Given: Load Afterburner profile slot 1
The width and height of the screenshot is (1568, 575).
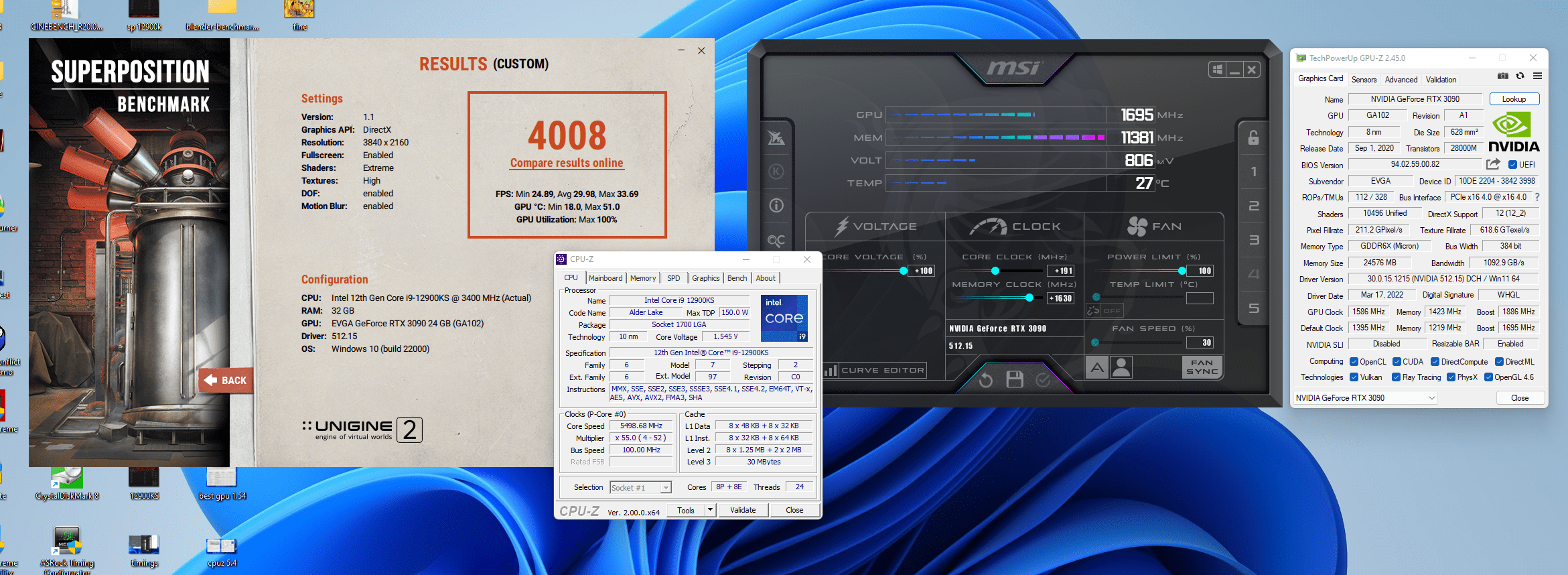Looking at the screenshot, I should pyautogui.click(x=1254, y=172).
